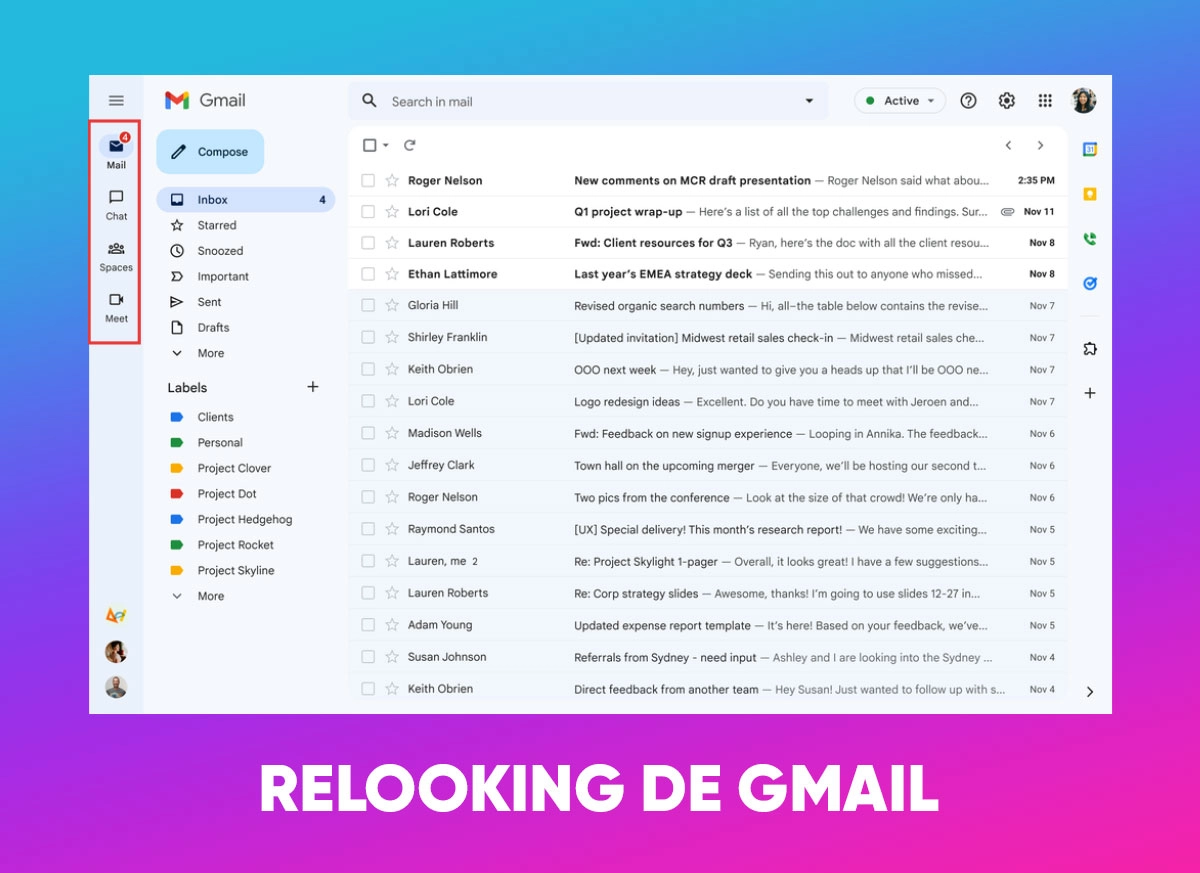1200x873 pixels.
Task: Click the colorful app icon above the avatars
Action: click(116, 615)
